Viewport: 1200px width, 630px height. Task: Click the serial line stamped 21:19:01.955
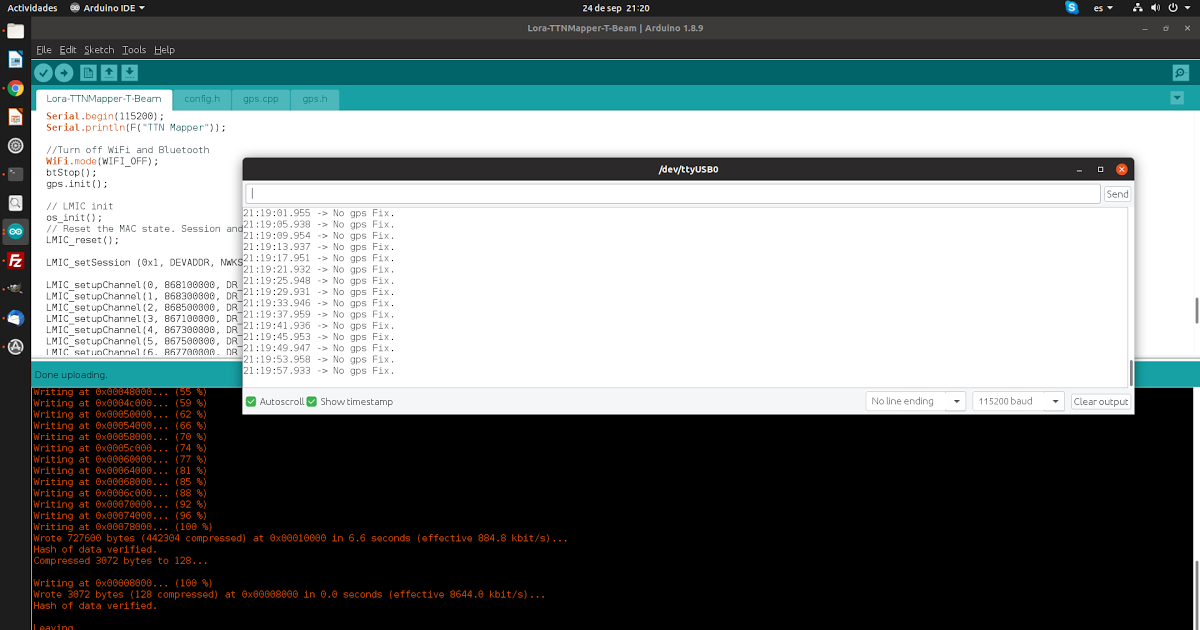click(319, 213)
